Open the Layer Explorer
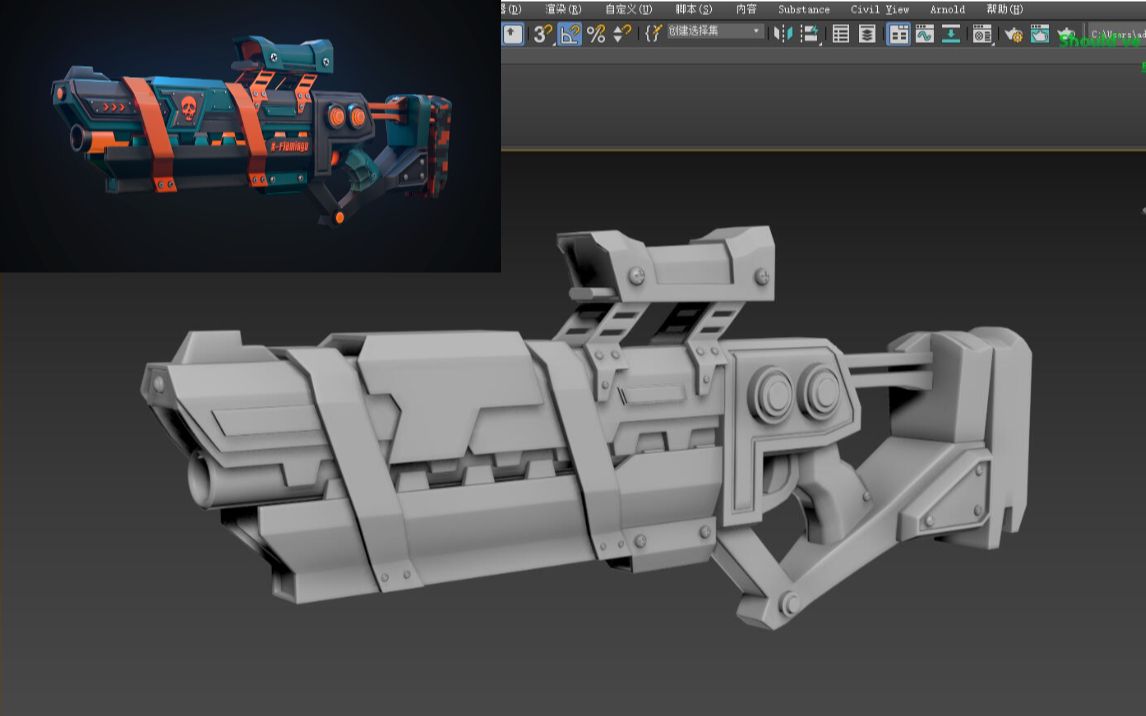This screenshot has width=1146, height=716. pyautogui.click(x=868, y=35)
